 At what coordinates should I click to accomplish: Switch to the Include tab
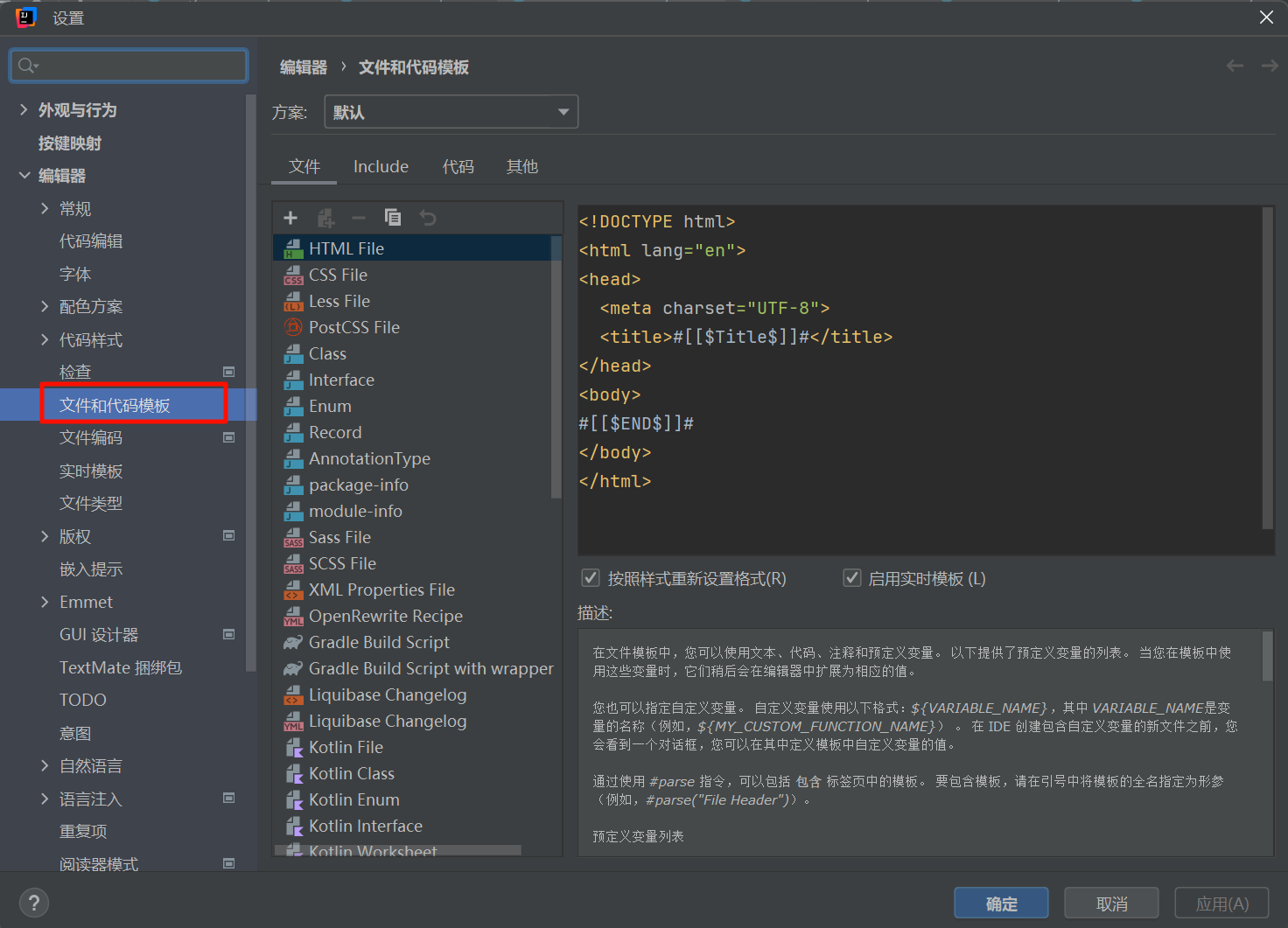(381, 166)
